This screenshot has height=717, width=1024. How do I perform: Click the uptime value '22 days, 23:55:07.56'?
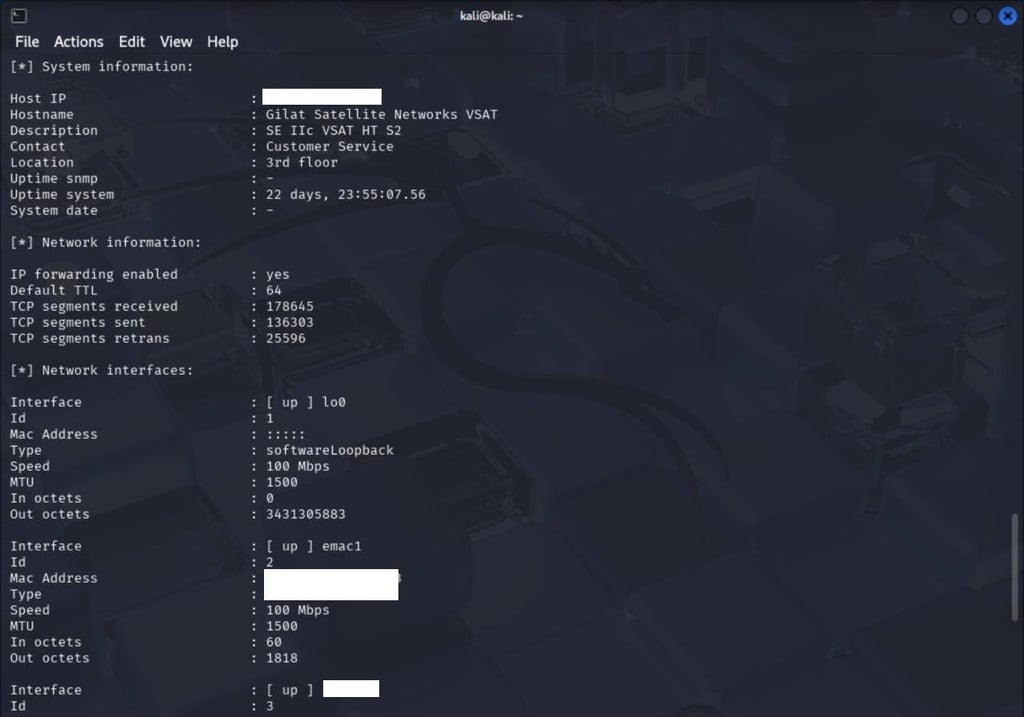(345, 195)
